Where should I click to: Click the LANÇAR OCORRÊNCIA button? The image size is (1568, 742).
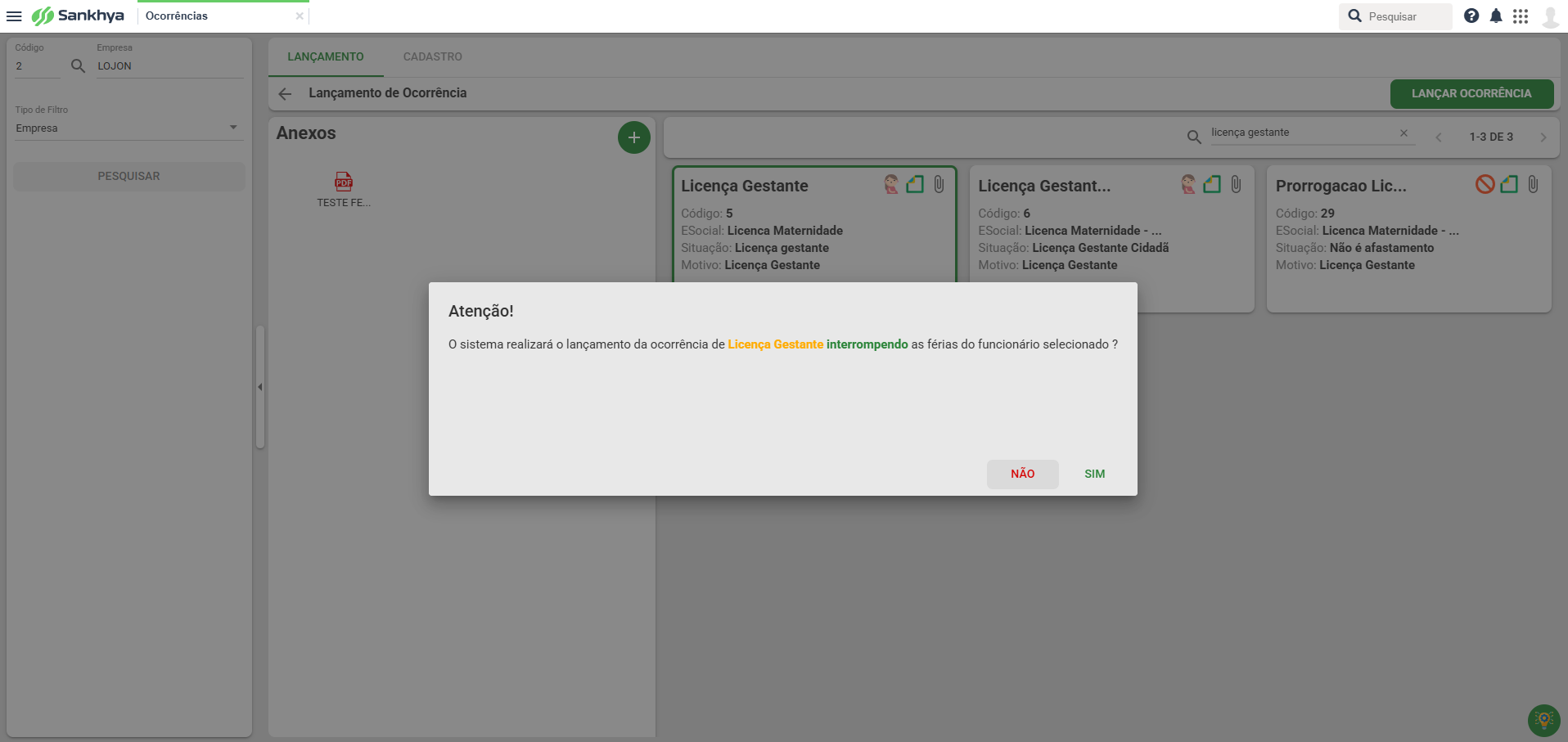(x=1471, y=93)
